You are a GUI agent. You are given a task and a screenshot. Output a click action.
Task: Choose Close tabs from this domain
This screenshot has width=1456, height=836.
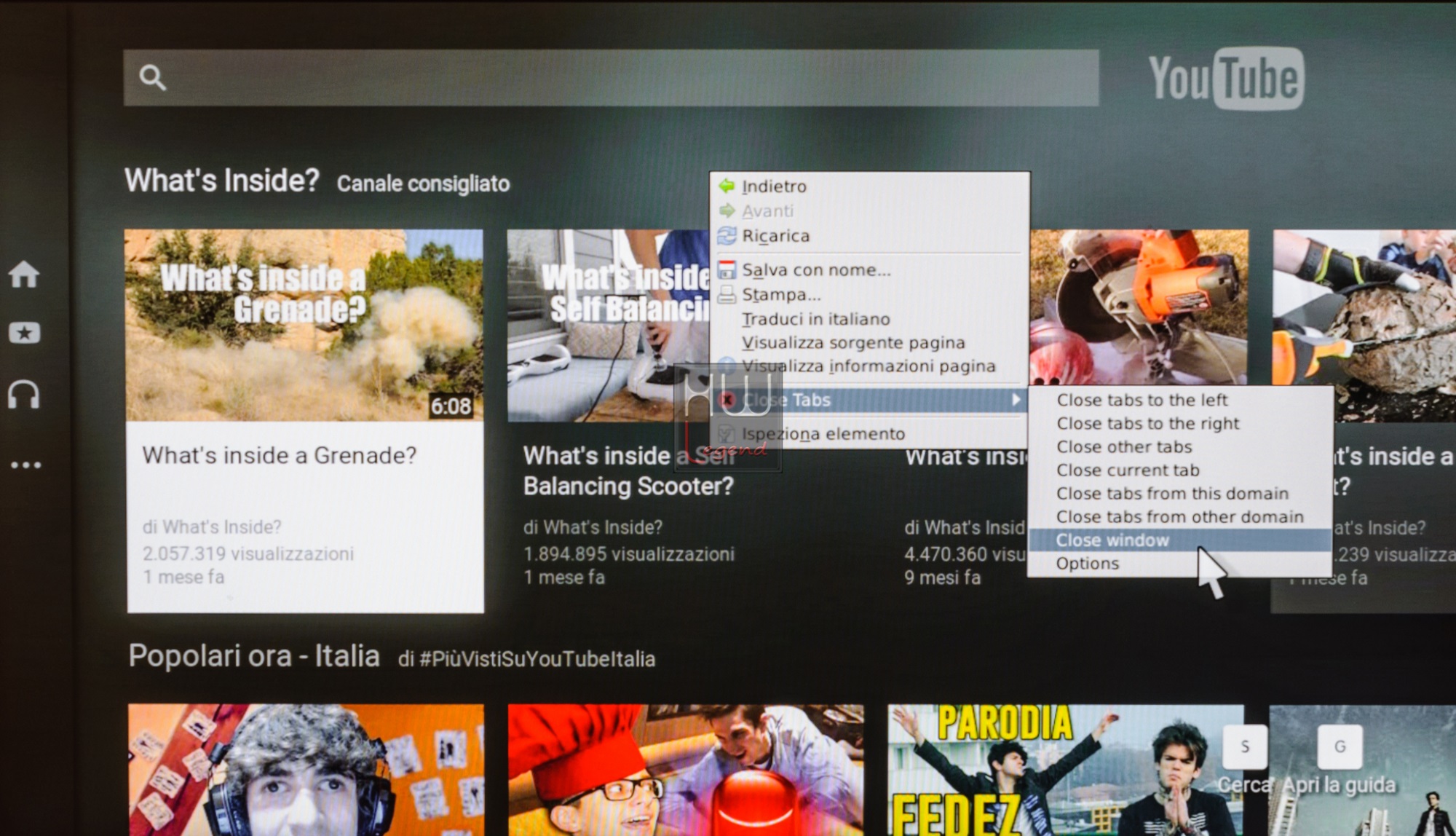coord(1180,493)
